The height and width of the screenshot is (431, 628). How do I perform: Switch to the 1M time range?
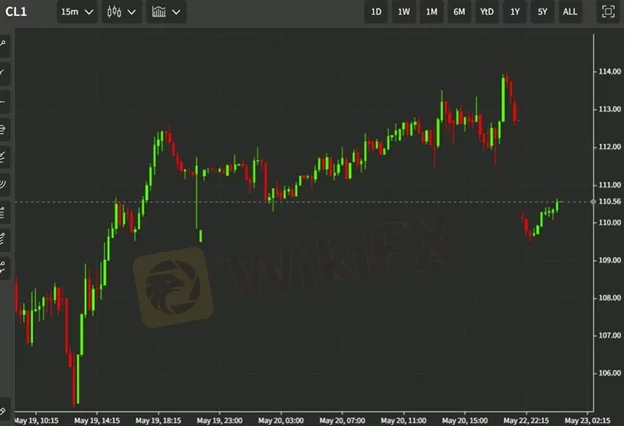pyautogui.click(x=431, y=12)
